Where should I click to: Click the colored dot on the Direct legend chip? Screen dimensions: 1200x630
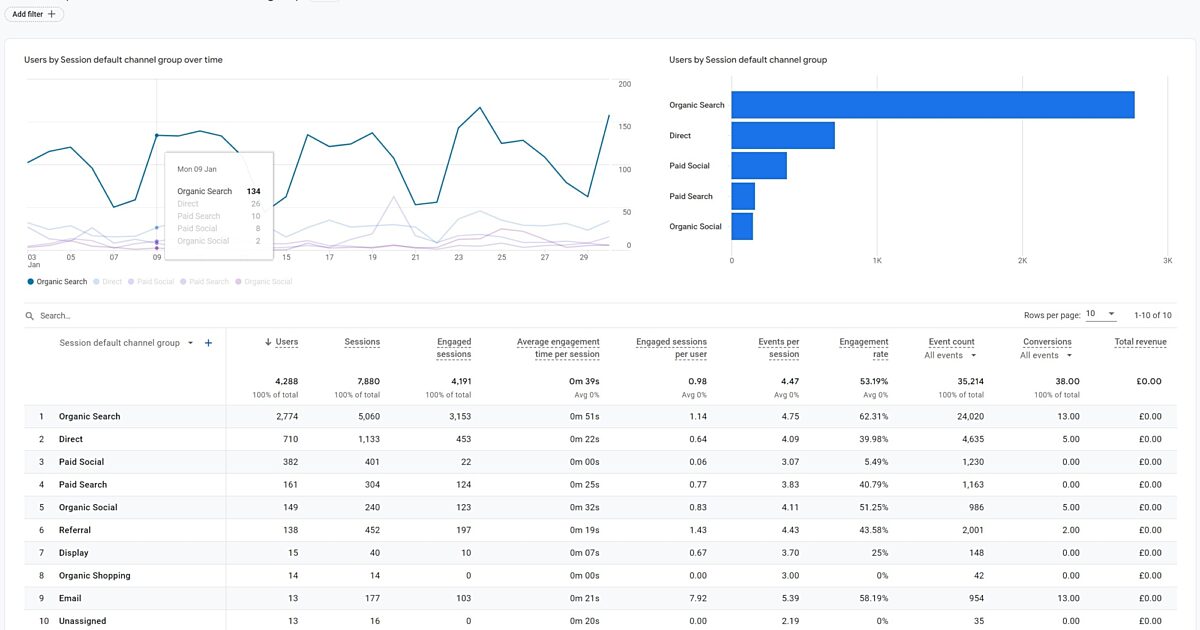tap(97, 281)
